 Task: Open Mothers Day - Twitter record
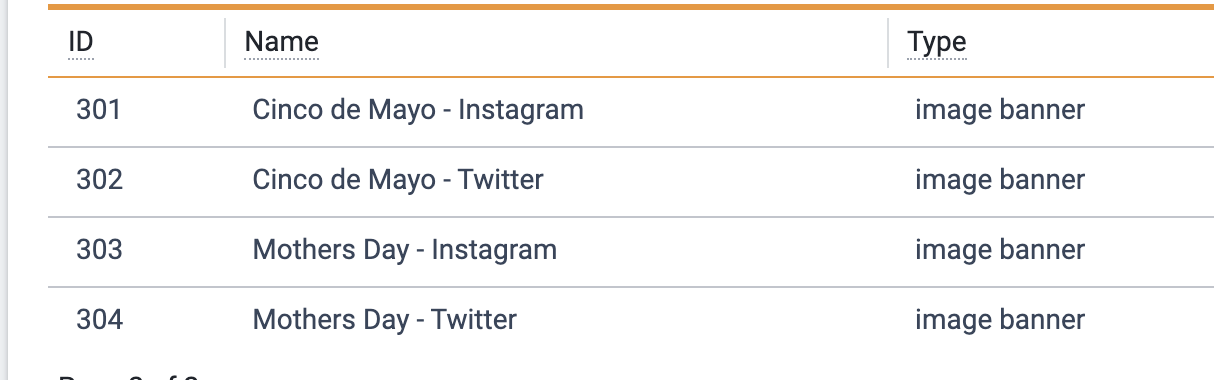point(384,320)
